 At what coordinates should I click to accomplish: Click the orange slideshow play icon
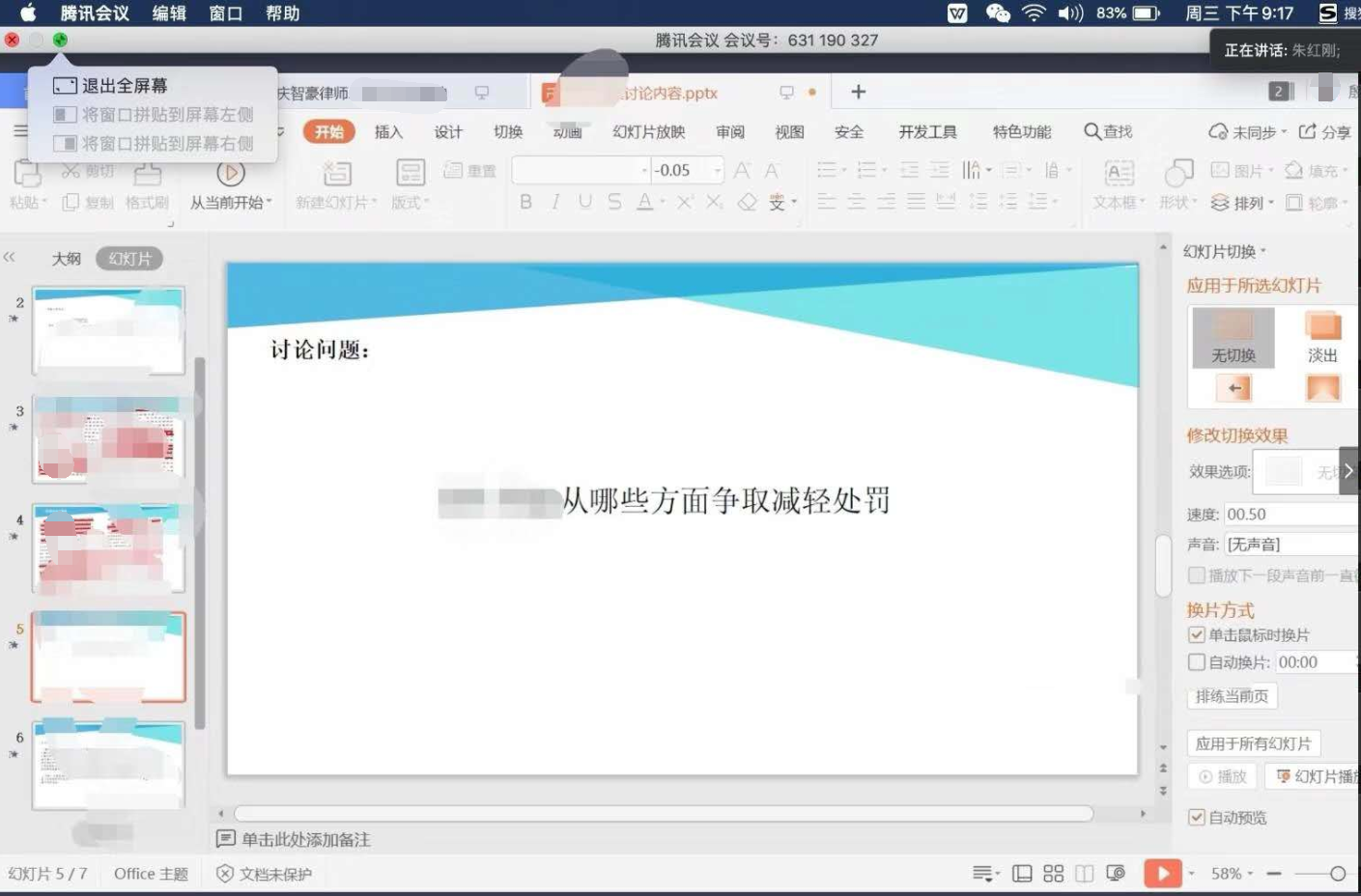[x=1162, y=873]
